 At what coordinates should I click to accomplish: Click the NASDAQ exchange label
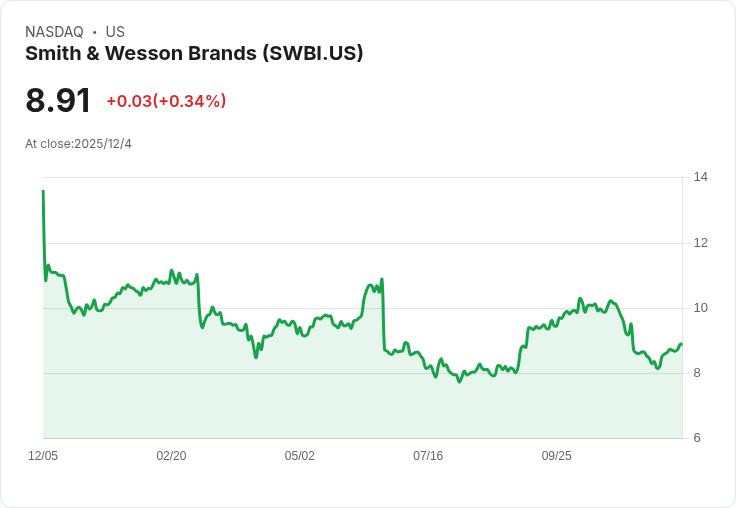point(54,32)
